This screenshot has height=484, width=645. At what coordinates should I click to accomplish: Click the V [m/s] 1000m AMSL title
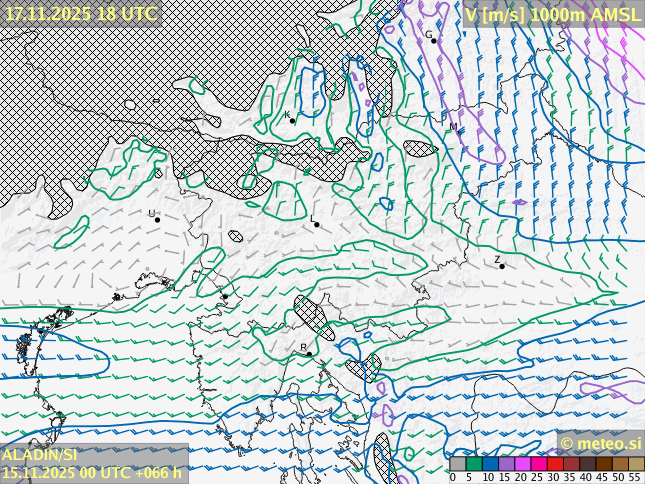click(553, 13)
